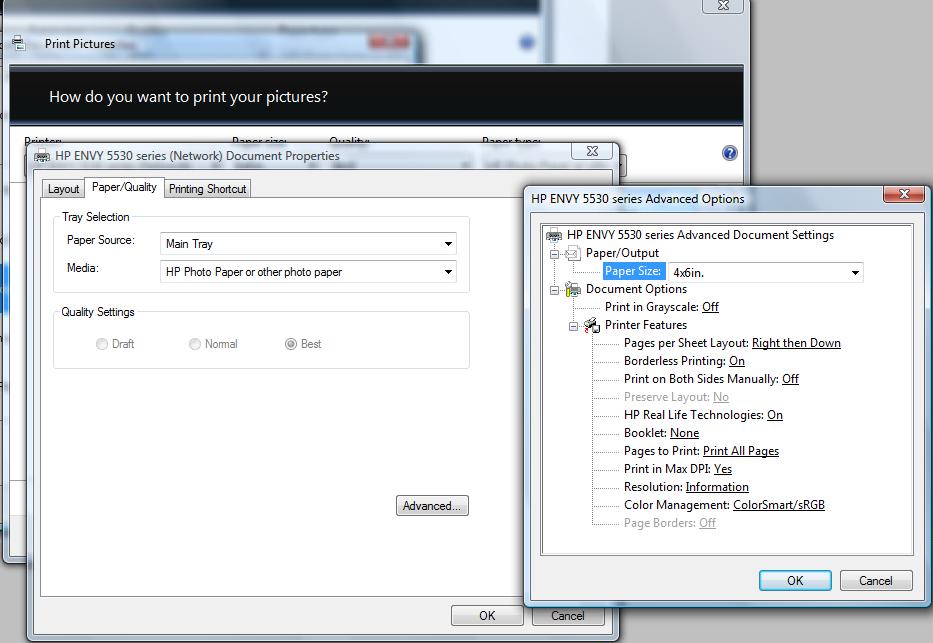The width and height of the screenshot is (933, 643).
Task: Click the Page Borders Off value
Action: (707, 523)
